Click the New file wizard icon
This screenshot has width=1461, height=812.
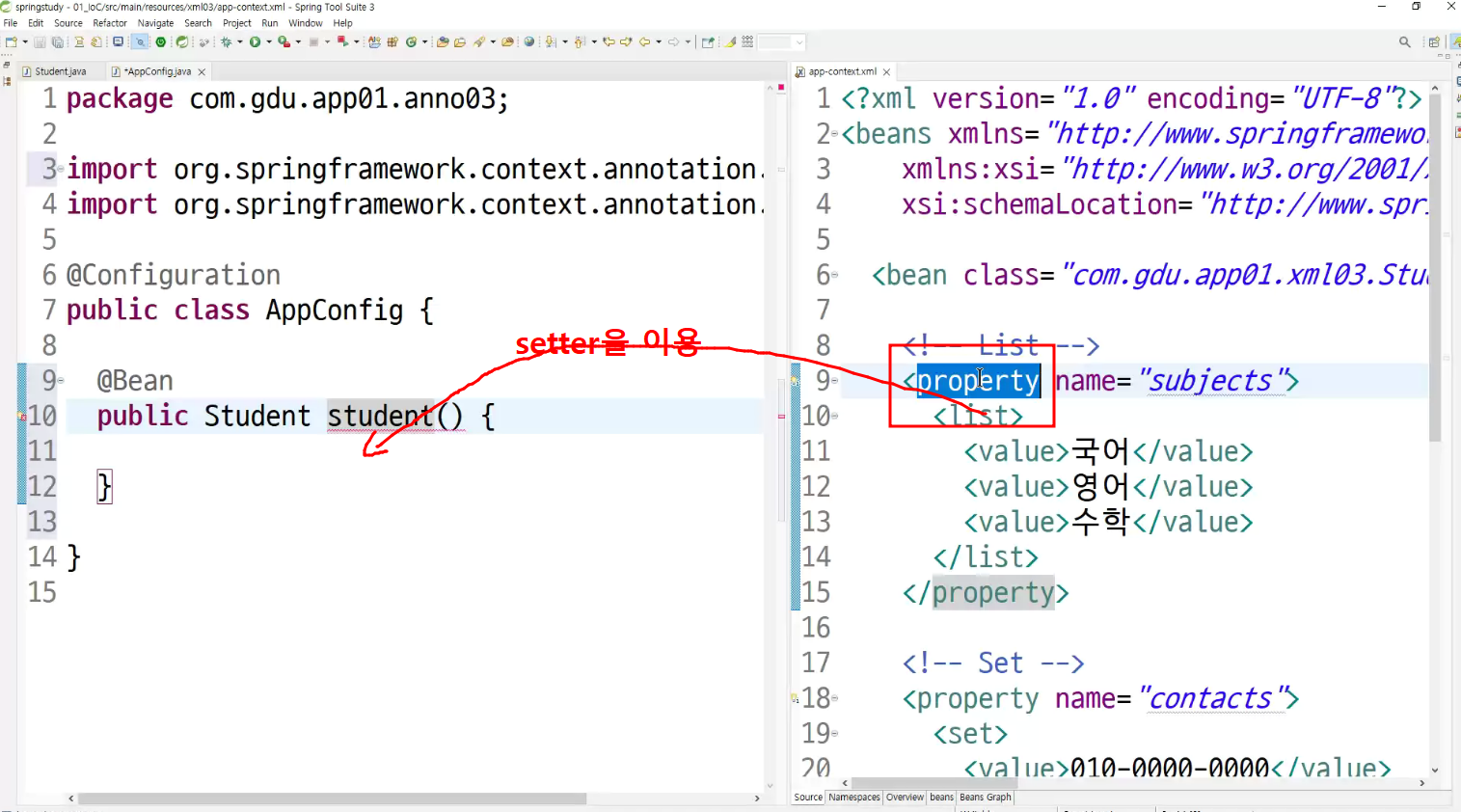[x=10, y=41]
